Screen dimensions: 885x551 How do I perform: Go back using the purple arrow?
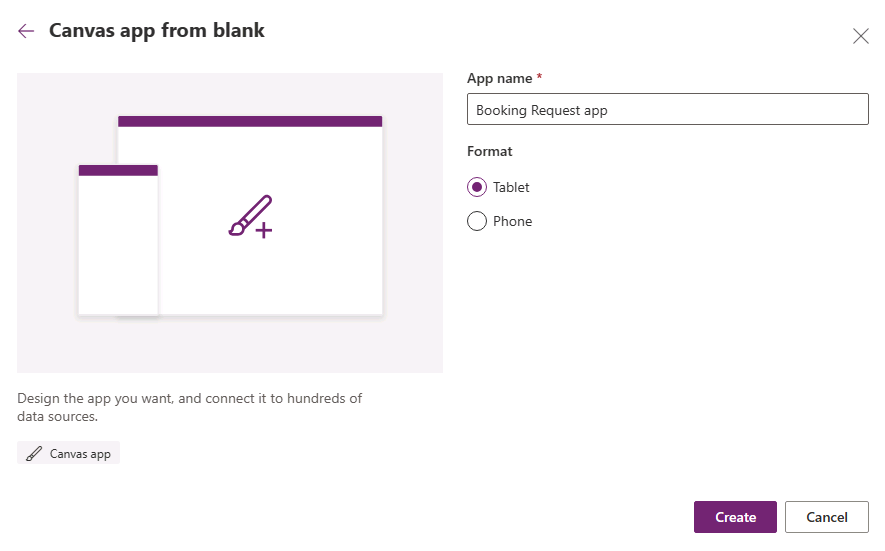[x=26, y=31]
